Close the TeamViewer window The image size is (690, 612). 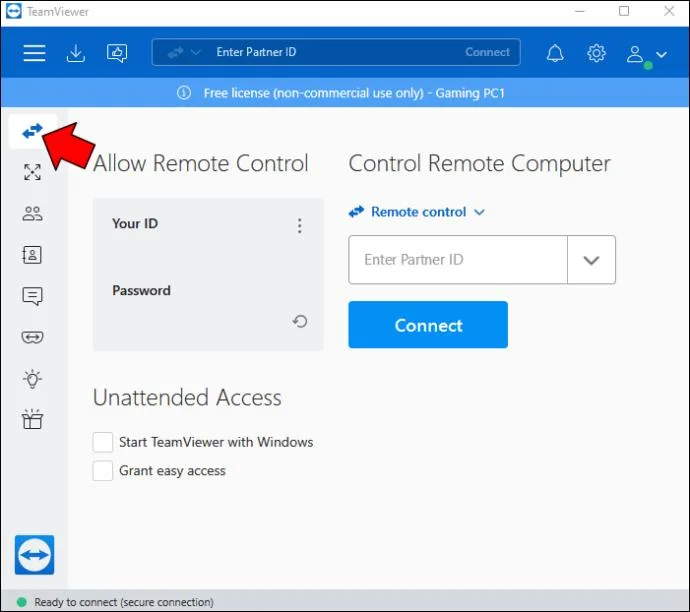pos(669,11)
